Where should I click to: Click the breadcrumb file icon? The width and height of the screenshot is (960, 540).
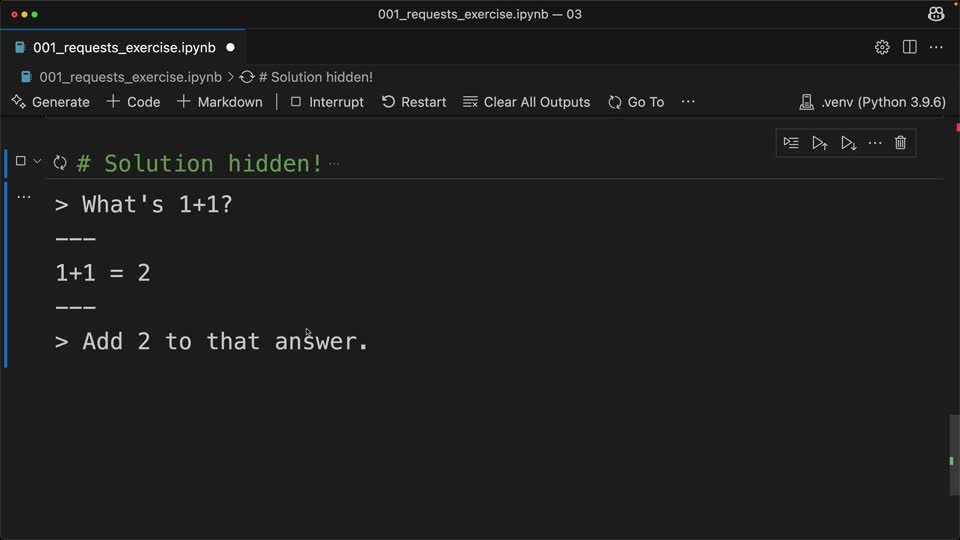[26, 77]
